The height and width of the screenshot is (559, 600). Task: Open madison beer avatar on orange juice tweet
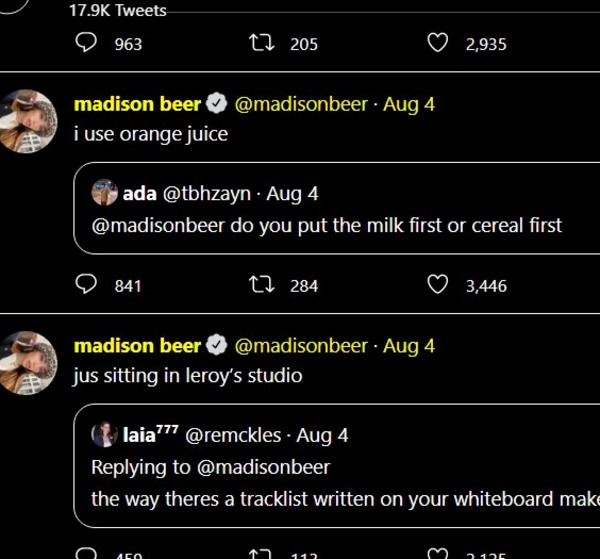(x=29, y=121)
